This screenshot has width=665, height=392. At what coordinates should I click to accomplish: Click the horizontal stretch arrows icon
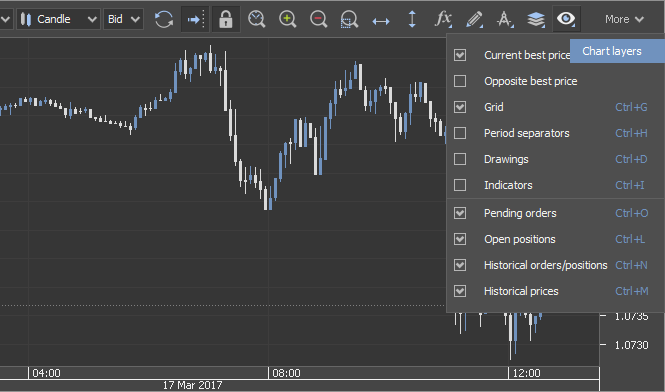pyautogui.click(x=381, y=21)
